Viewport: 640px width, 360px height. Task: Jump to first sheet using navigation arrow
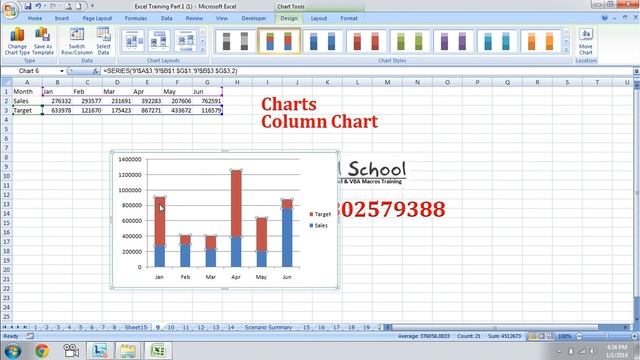pos(4,327)
